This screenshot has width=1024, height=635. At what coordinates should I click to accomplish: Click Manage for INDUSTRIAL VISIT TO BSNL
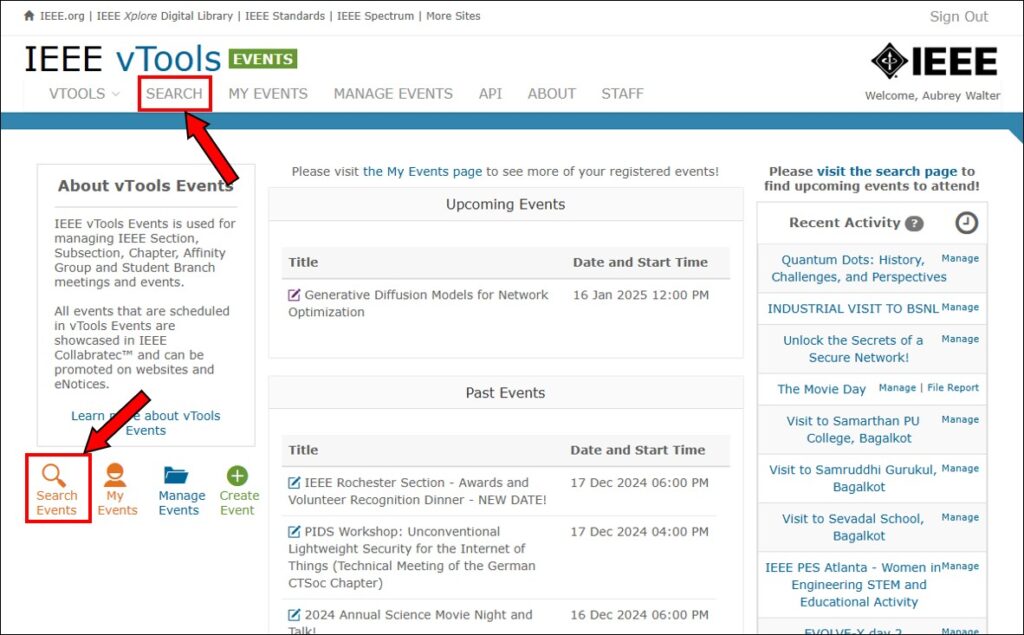click(960, 307)
